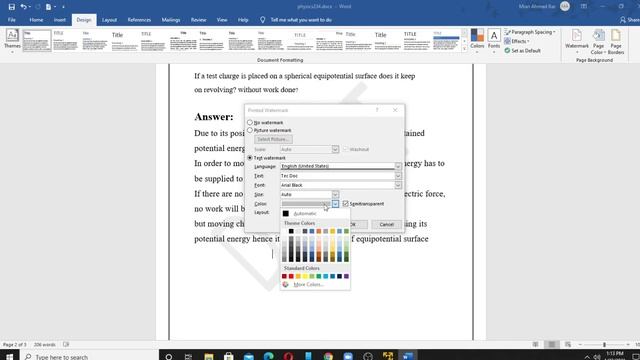Undo the last action
Image resolution: width=640 pixels, height=360 pixels.
(24, 7)
